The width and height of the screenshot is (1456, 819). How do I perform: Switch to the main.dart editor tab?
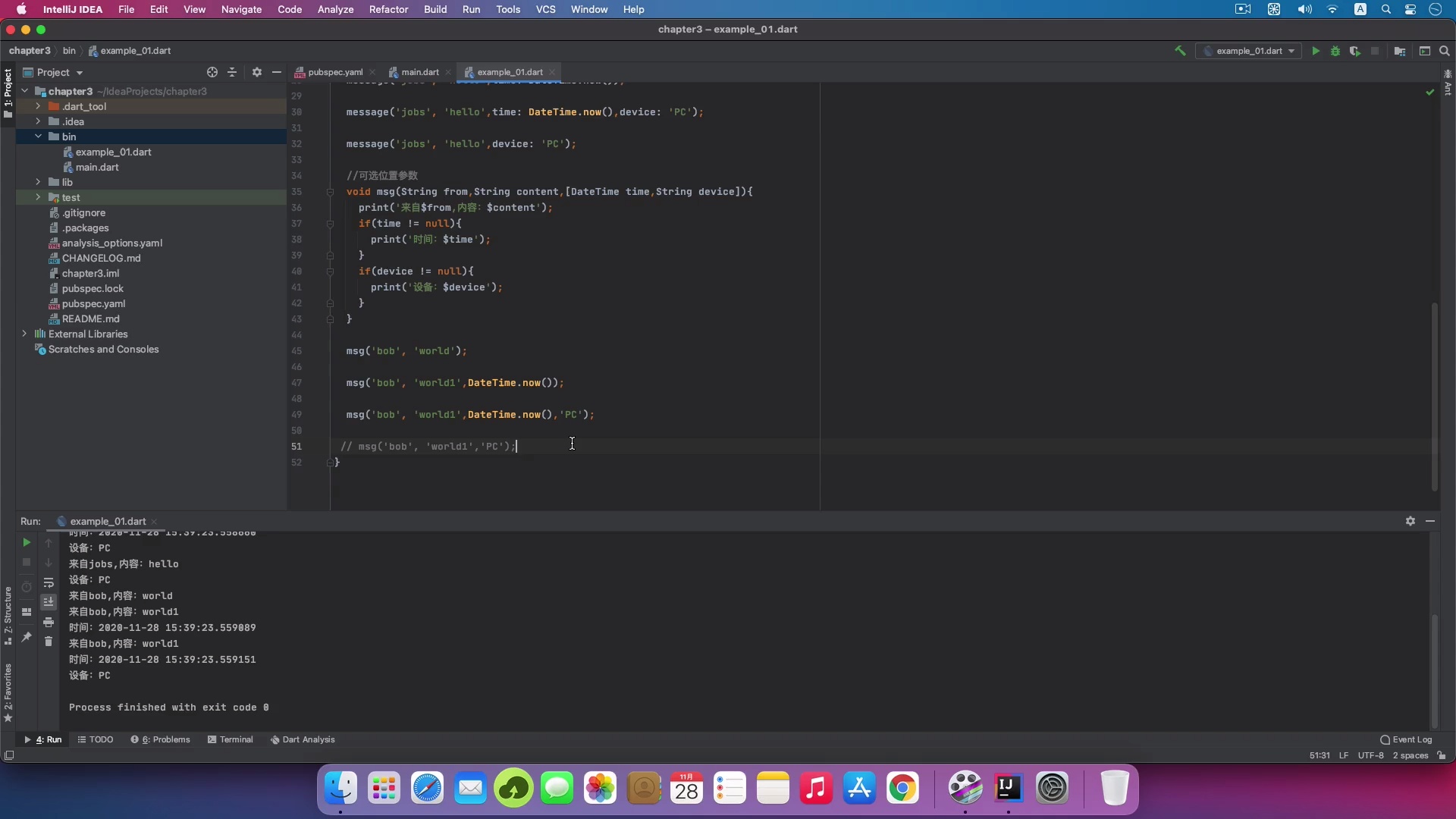tap(419, 72)
